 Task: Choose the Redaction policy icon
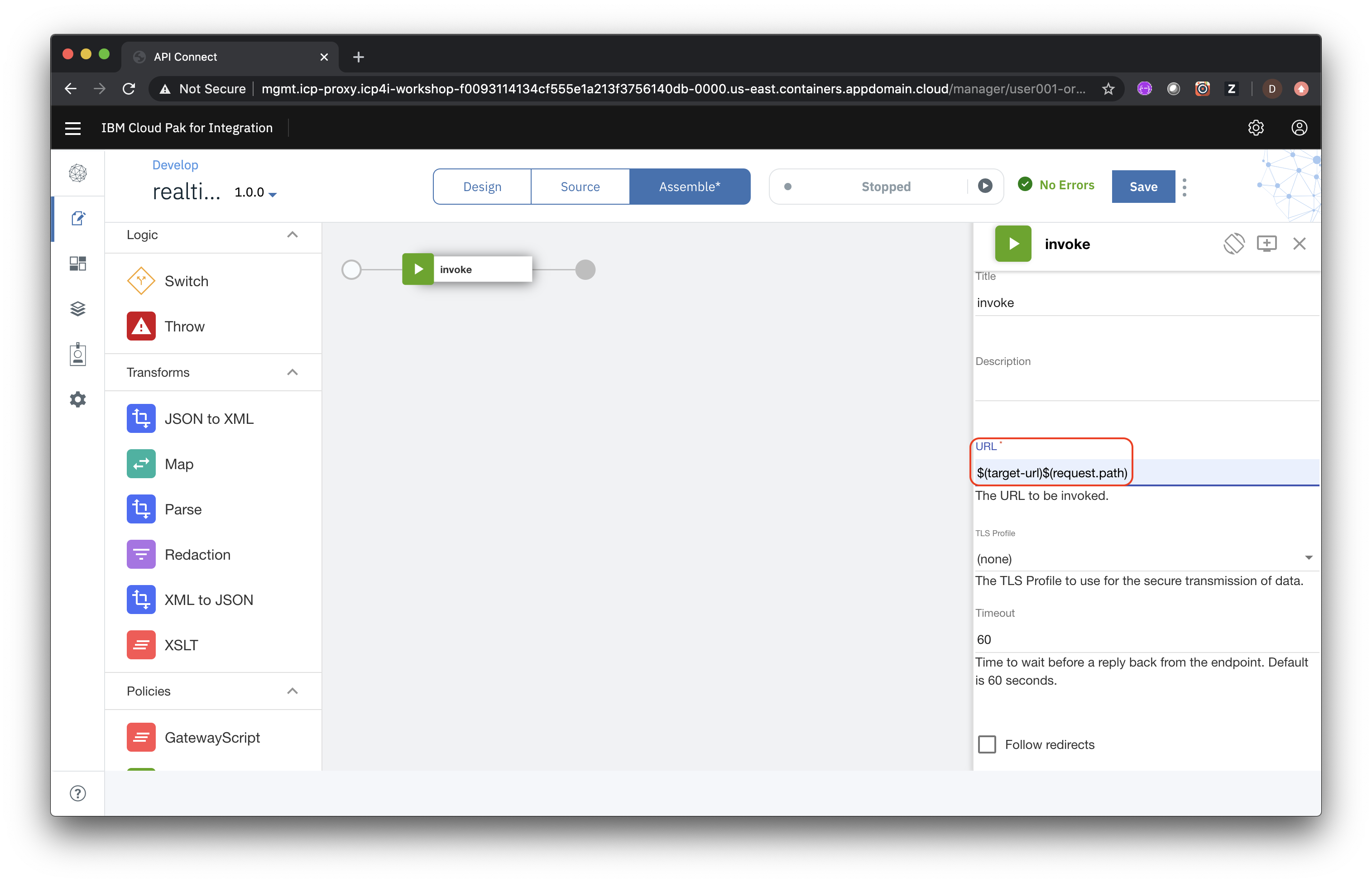click(140, 554)
